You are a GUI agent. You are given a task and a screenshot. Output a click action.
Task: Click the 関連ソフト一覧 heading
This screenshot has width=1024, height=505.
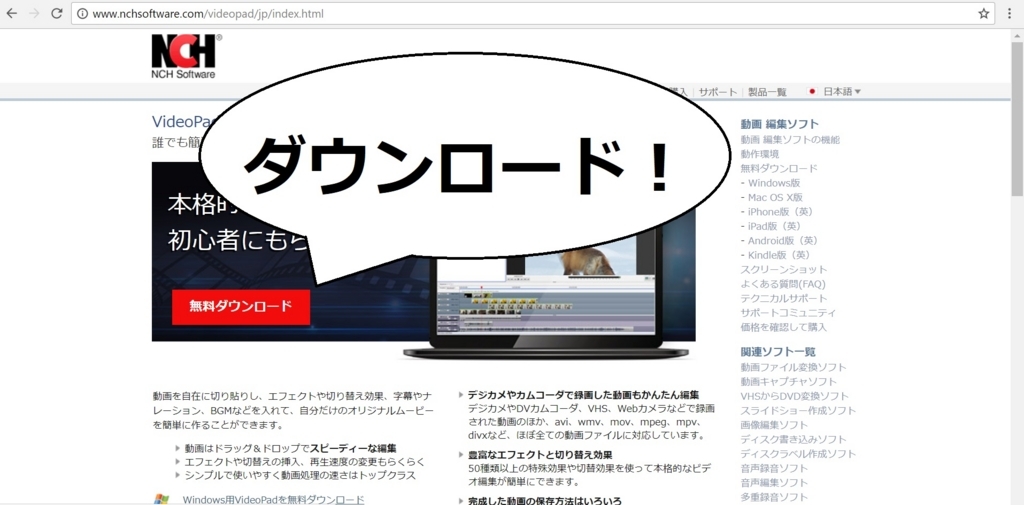click(x=778, y=351)
